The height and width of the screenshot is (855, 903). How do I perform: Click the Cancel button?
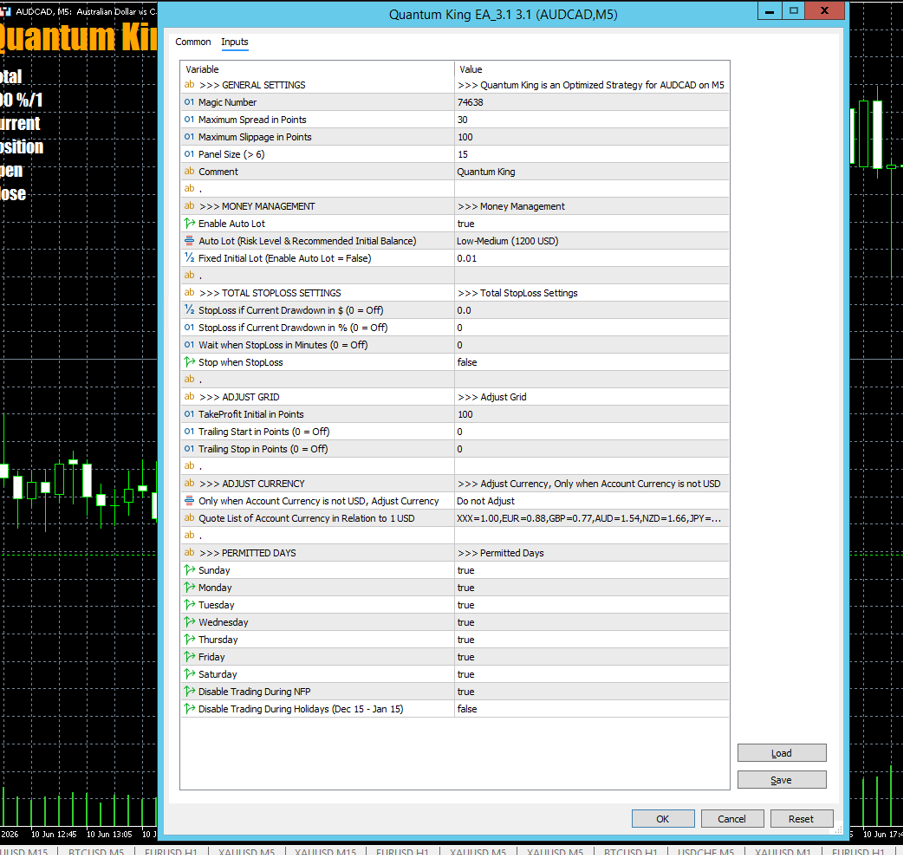coord(732,819)
